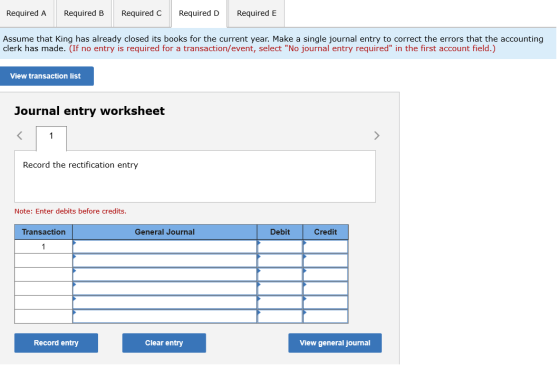Click the Record entry button
Screen dimensions: 560x367
(x=56, y=343)
